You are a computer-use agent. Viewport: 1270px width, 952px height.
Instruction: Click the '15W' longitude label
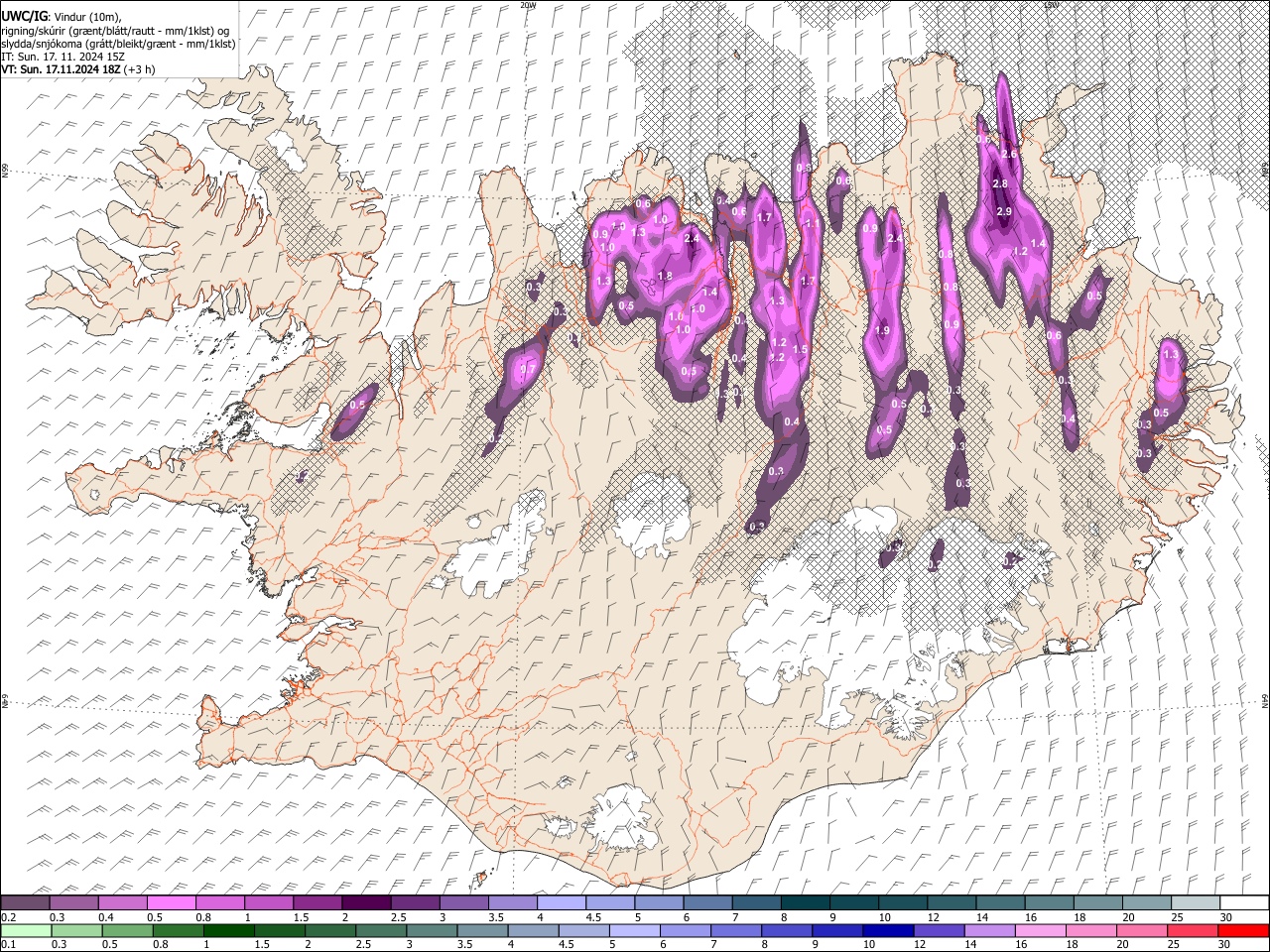coord(1051,5)
